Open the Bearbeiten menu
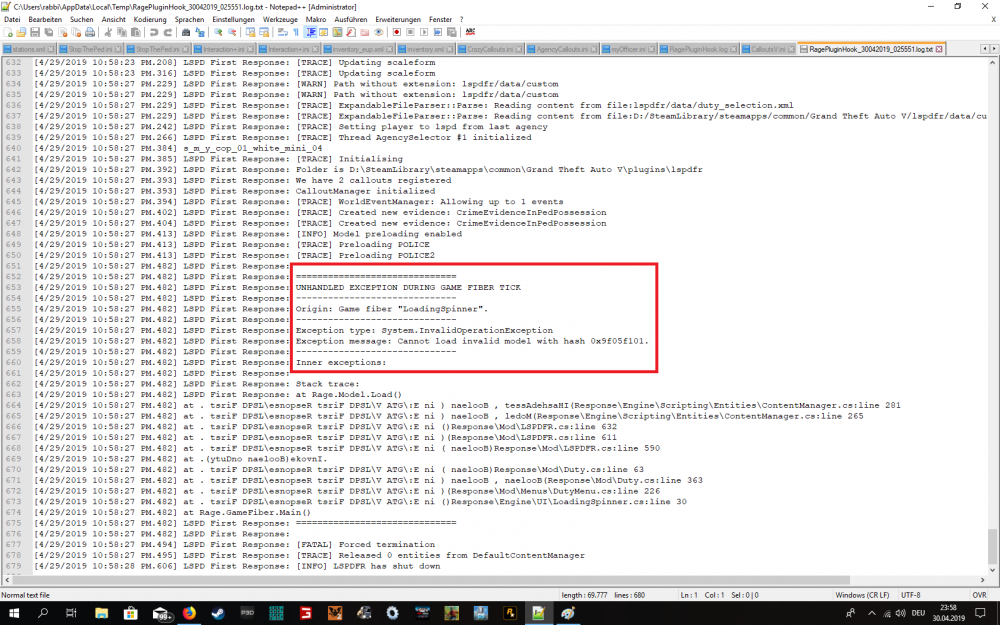 click(45, 20)
